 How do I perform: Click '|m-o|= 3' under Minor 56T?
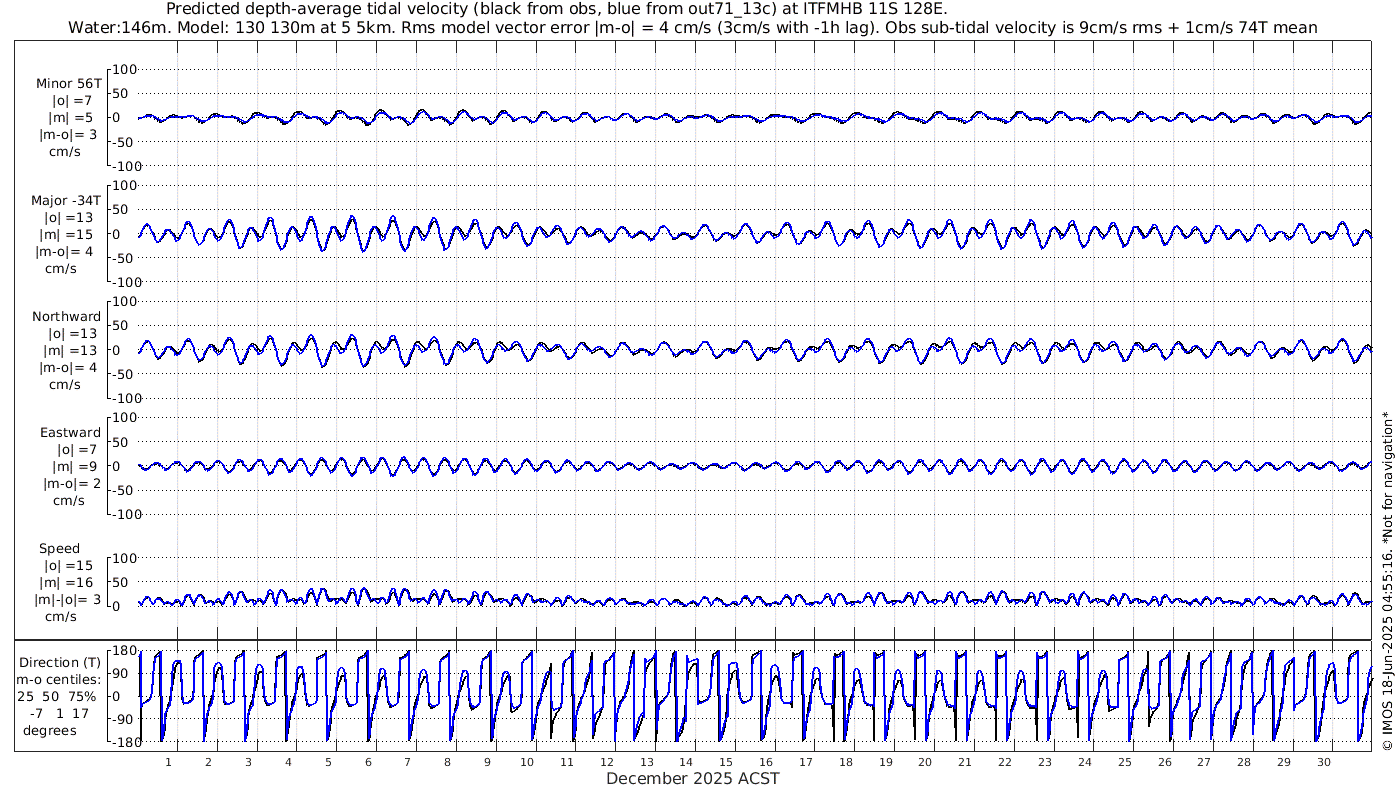coord(68,134)
